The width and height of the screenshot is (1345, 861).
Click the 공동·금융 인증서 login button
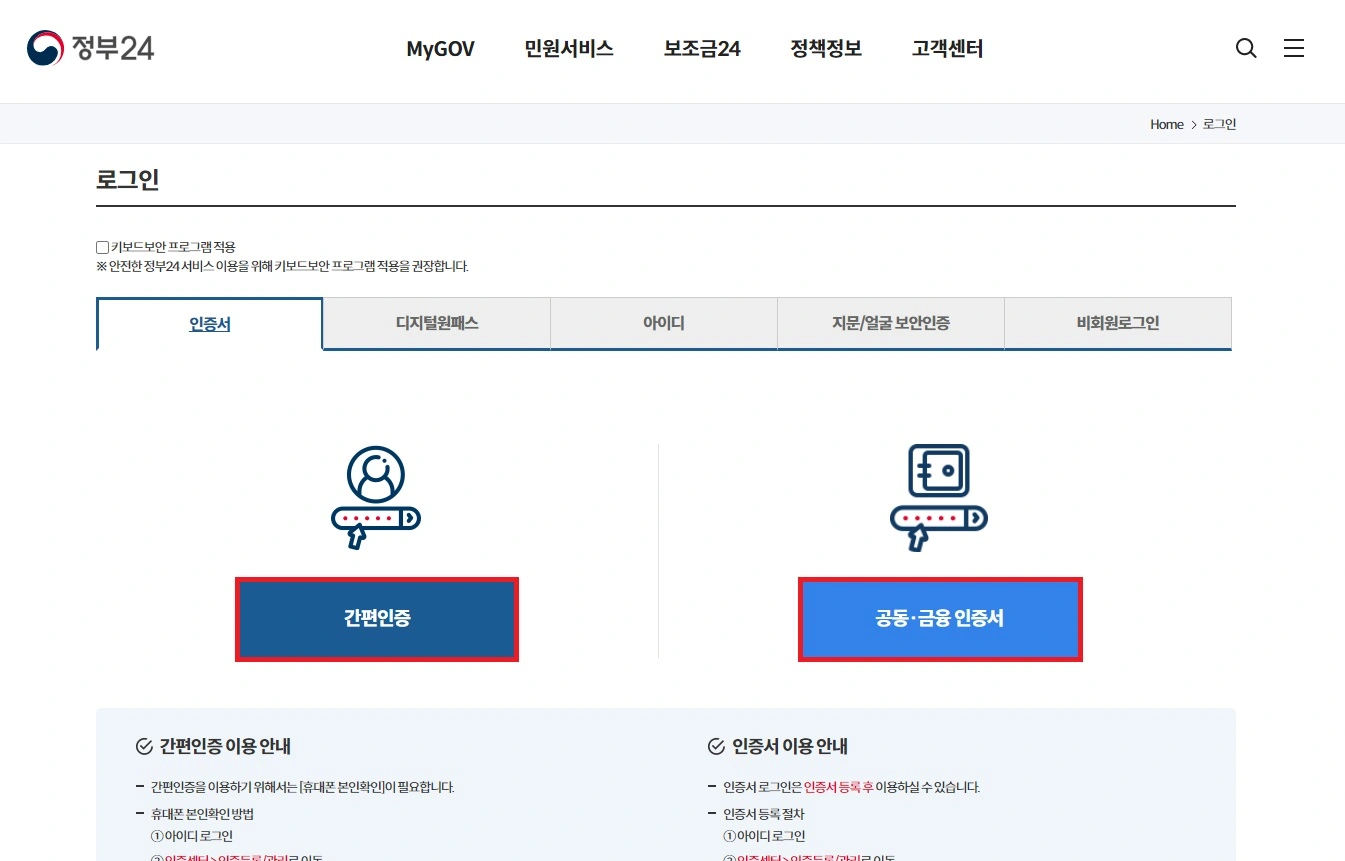click(939, 619)
